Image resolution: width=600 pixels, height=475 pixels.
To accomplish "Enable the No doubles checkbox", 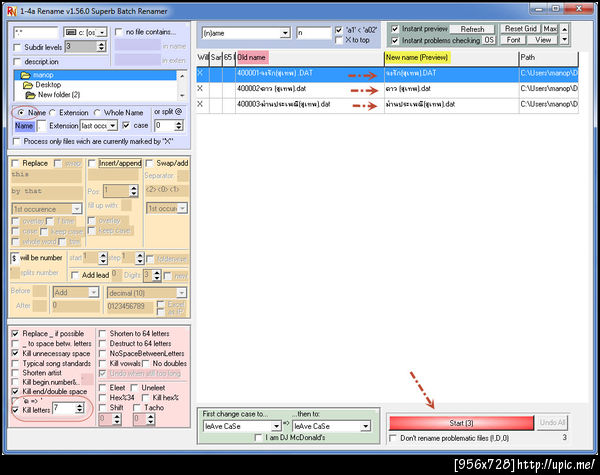I will pos(145,363).
